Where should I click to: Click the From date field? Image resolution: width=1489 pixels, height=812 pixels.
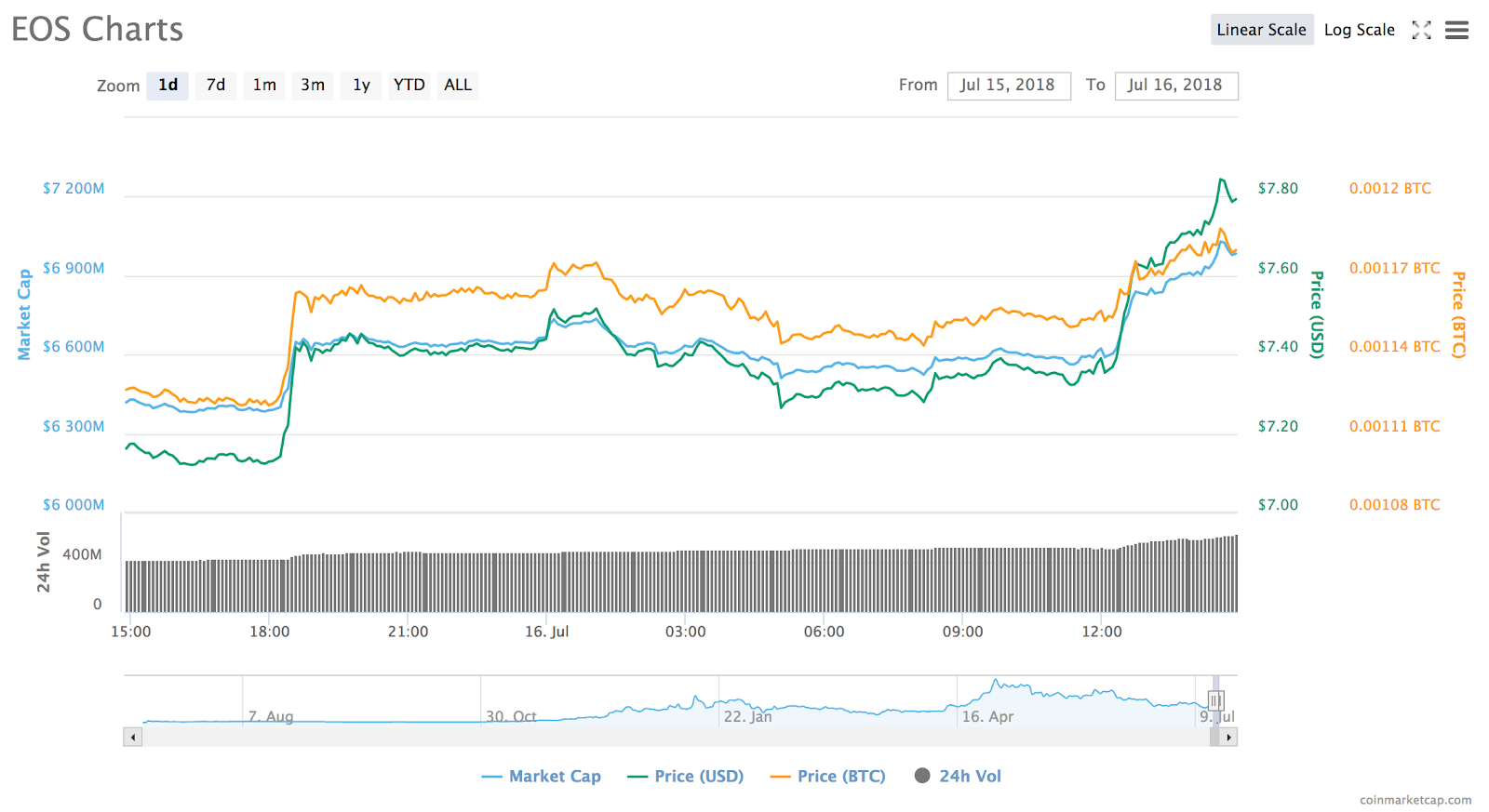tap(1009, 86)
